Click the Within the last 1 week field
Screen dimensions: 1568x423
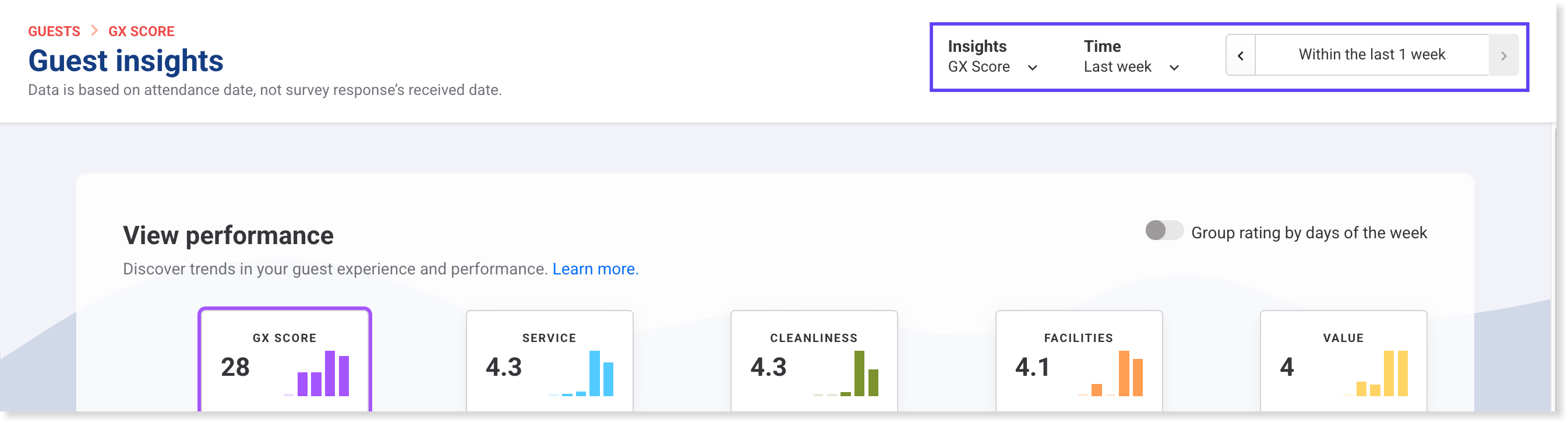(x=1371, y=55)
